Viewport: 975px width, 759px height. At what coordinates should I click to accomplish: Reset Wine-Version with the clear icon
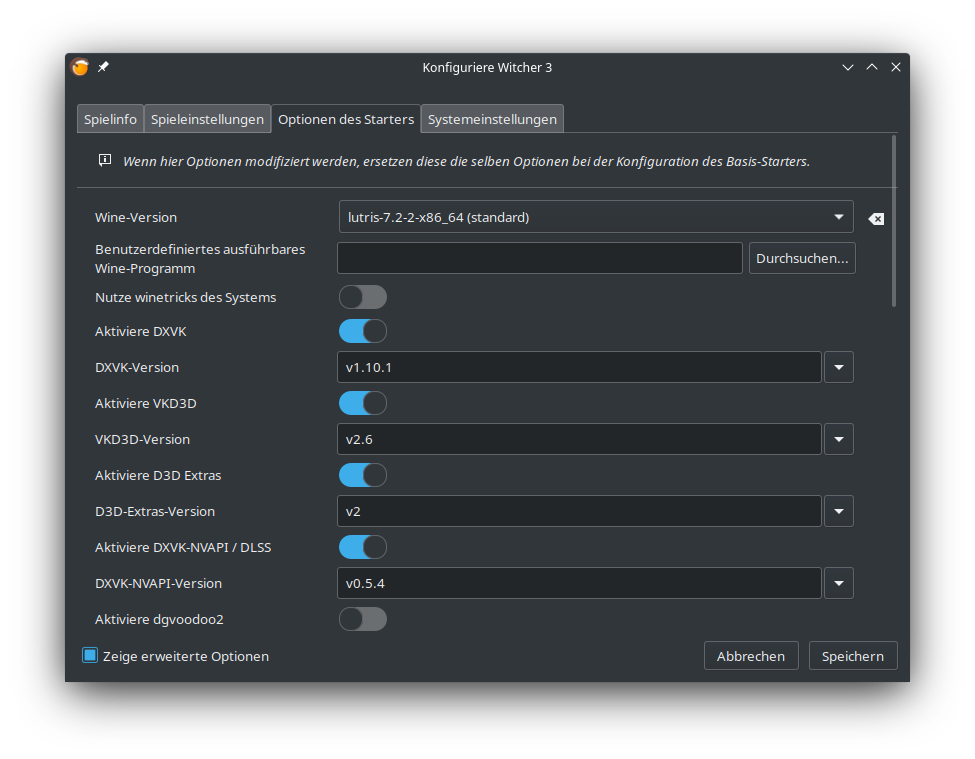[876, 218]
